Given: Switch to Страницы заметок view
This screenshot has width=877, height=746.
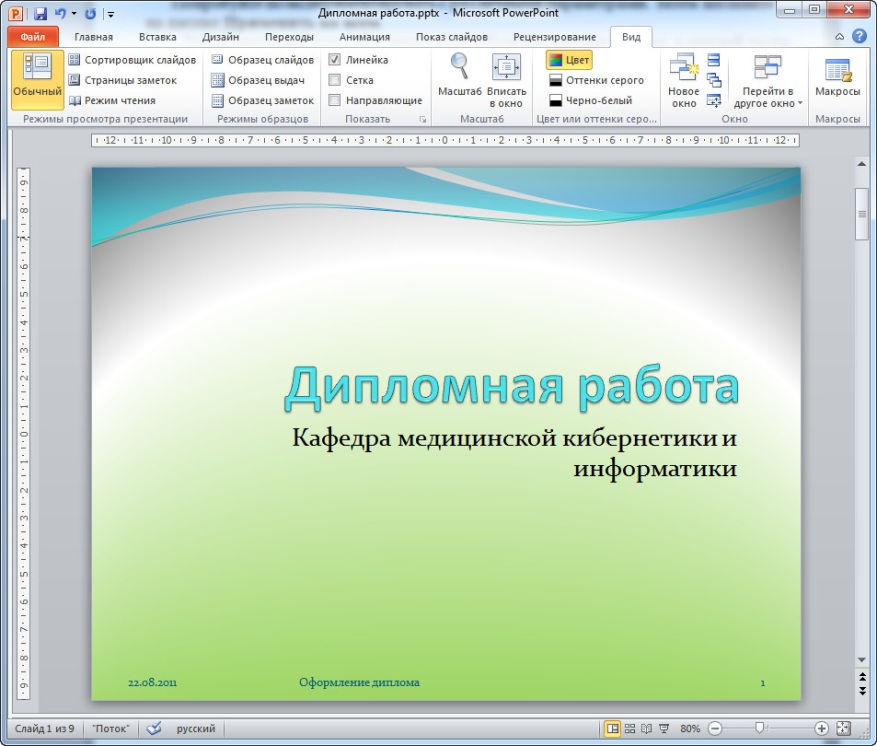Looking at the screenshot, I should point(122,80).
